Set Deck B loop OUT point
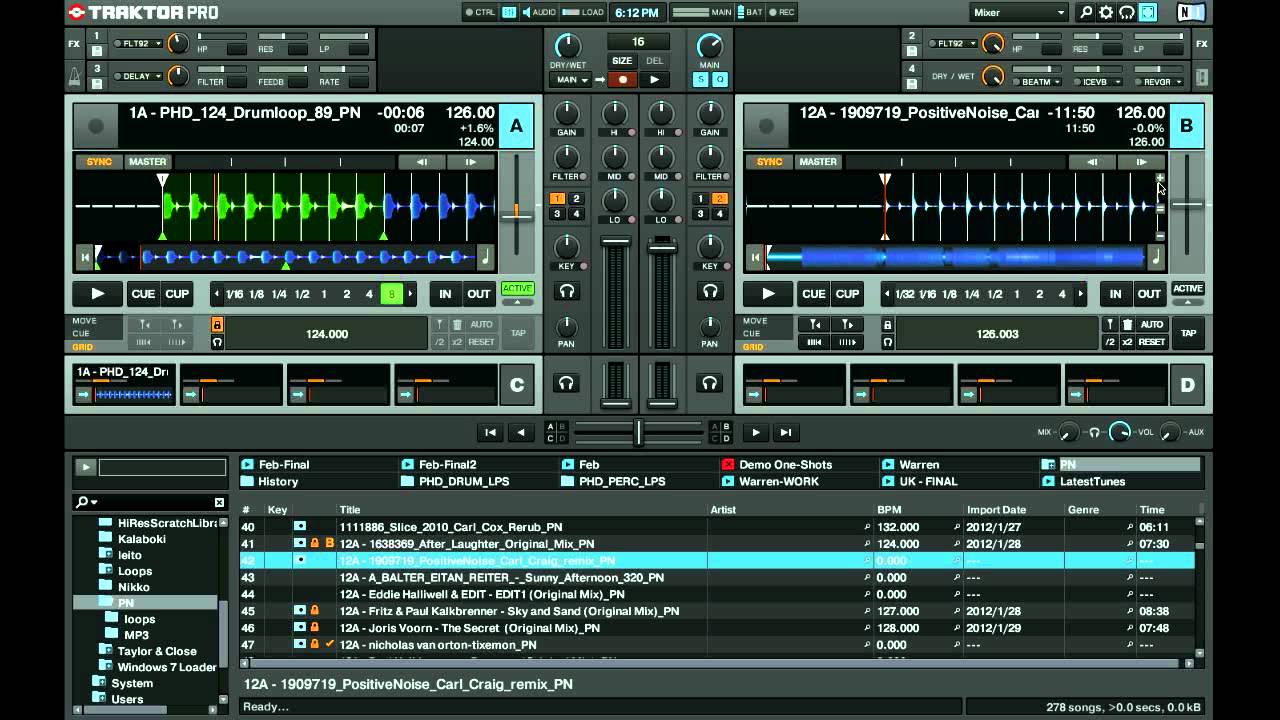The width and height of the screenshot is (1280, 720). click(1149, 294)
